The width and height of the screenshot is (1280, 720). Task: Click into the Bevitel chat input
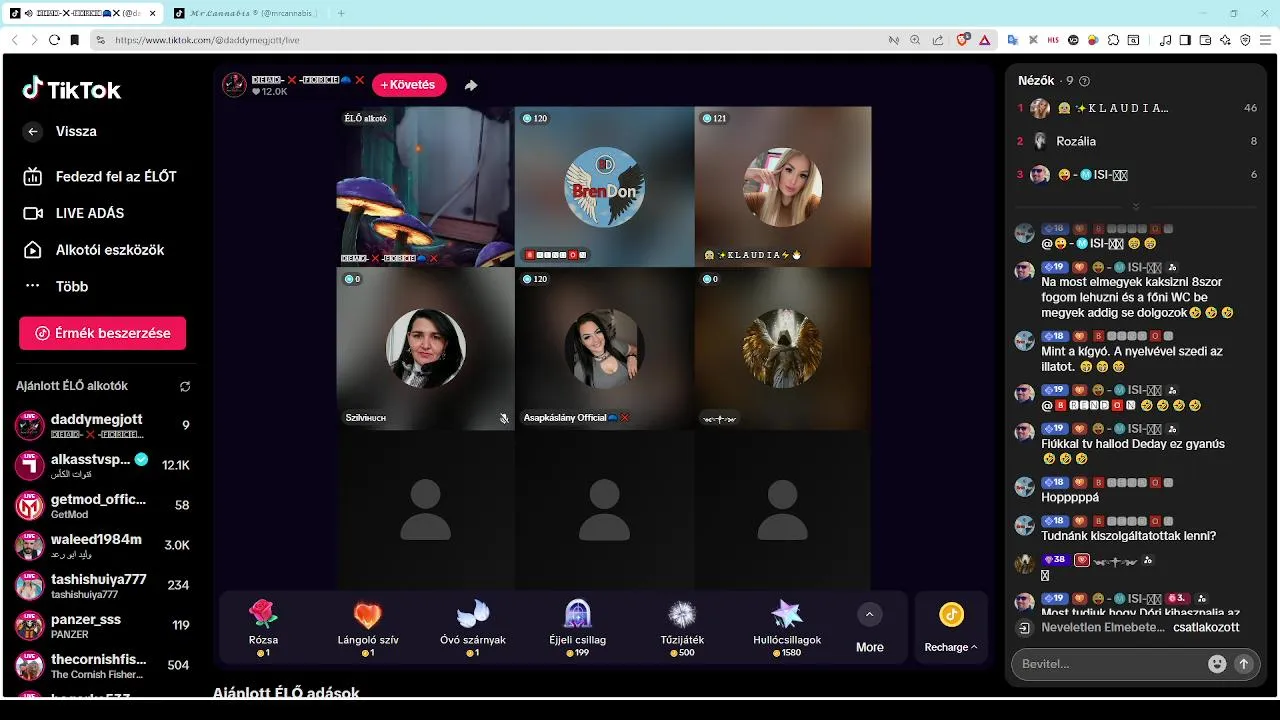point(1110,664)
